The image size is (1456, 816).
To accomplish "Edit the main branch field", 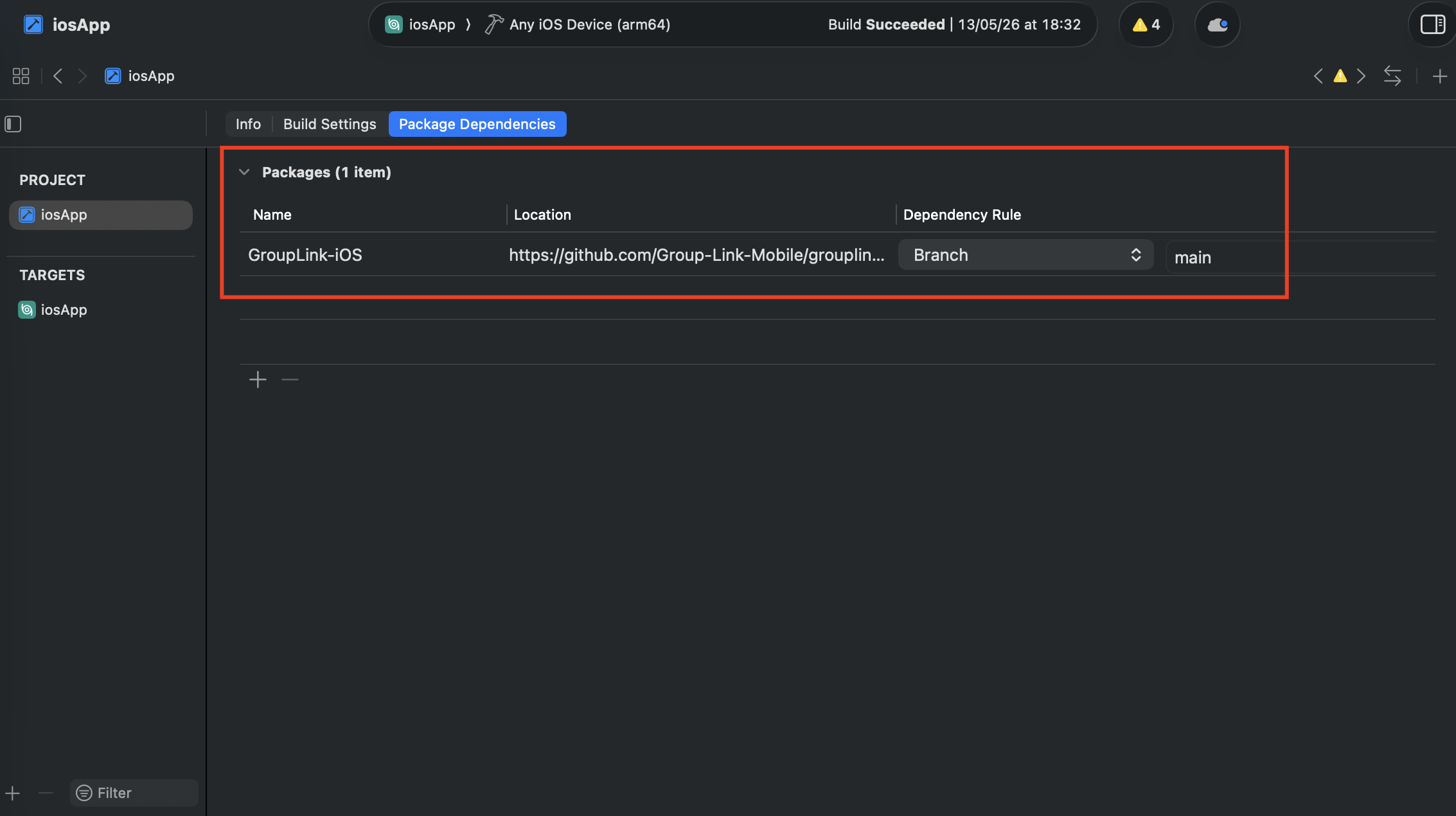I will (x=1301, y=257).
